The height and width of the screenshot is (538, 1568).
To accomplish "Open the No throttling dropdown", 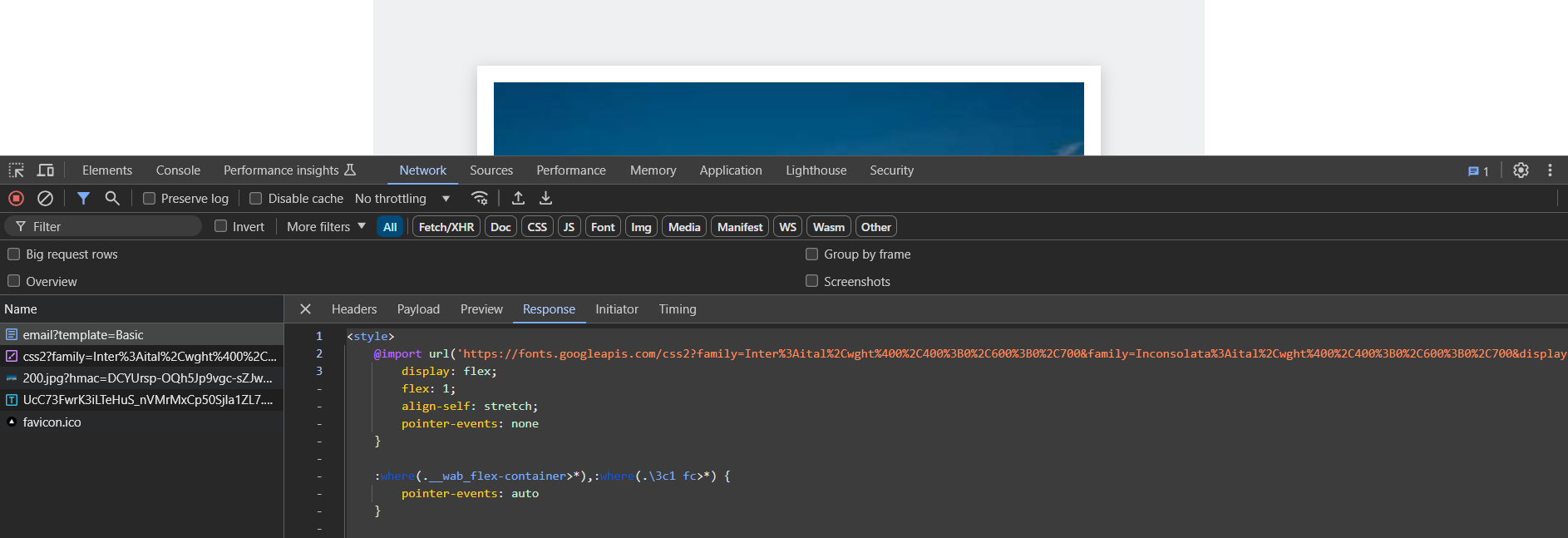I will tap(402, 199).
